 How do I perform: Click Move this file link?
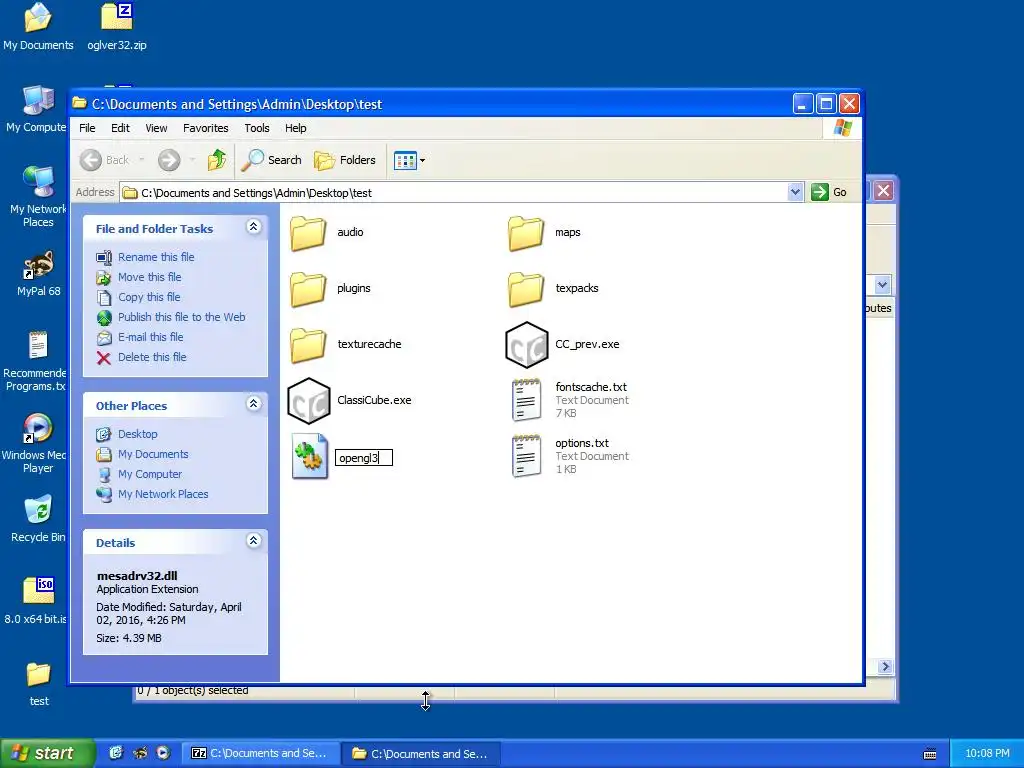[150, 278]
